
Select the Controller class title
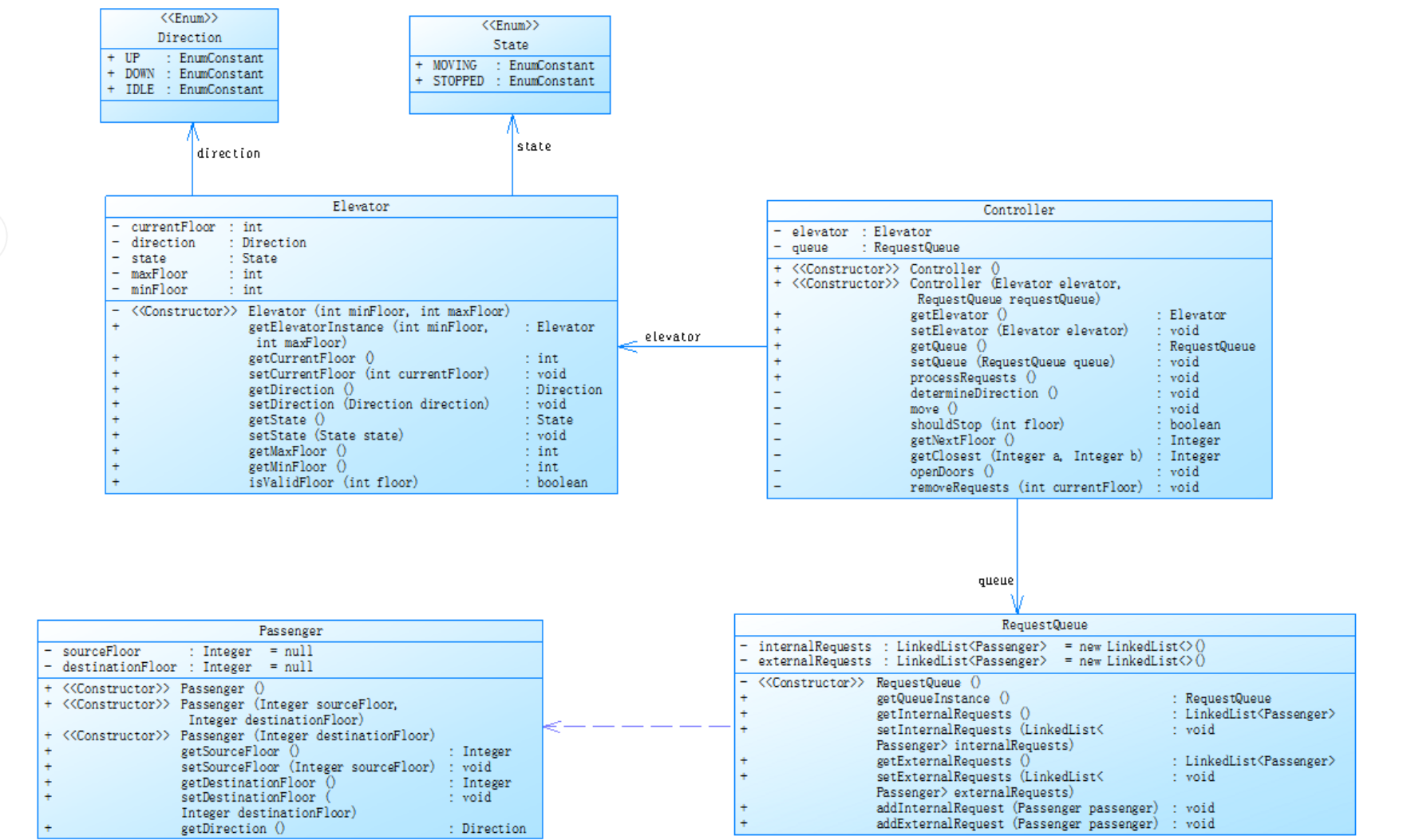(x=1018, y=210)
